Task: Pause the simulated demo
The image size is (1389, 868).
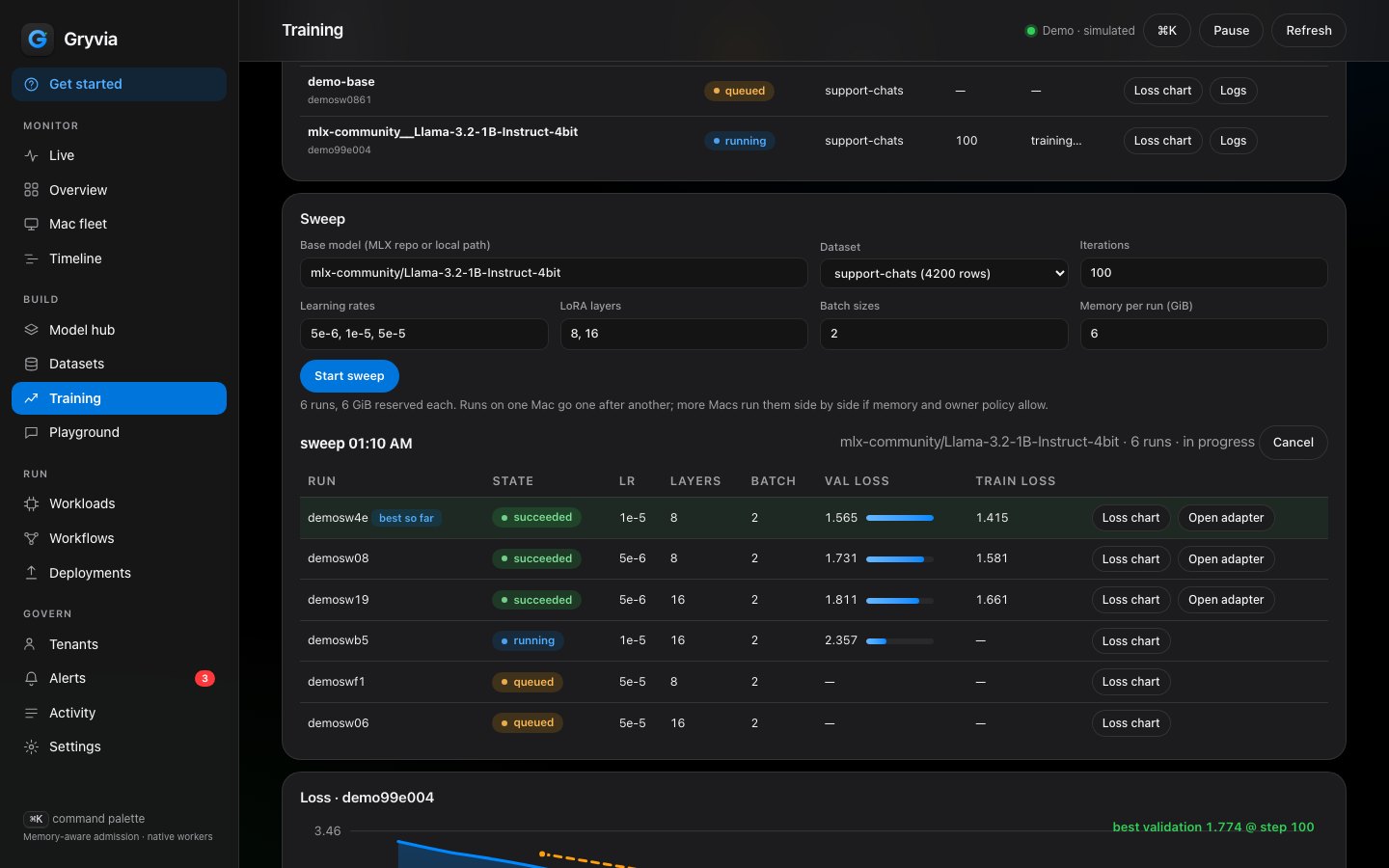Action: [x=1231, y=31]
